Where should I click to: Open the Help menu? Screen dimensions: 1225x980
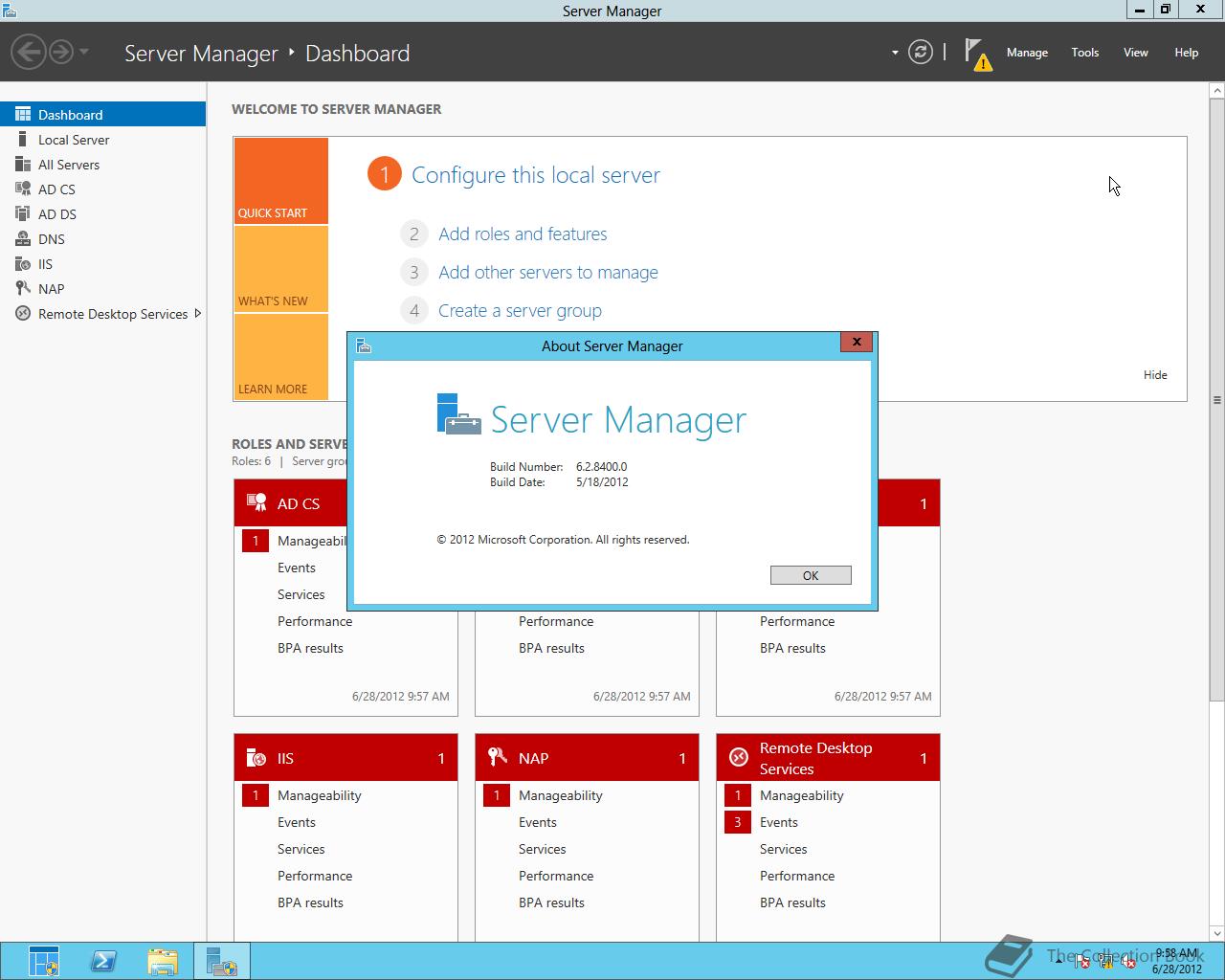tap(1187, 53)
